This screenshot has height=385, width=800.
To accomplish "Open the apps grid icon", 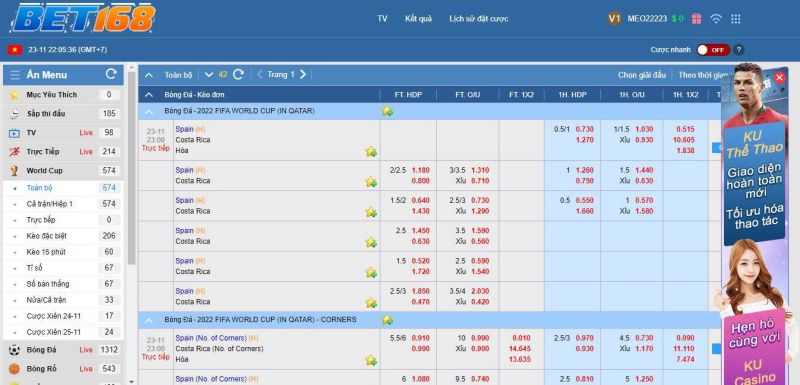I will (736, 19).
